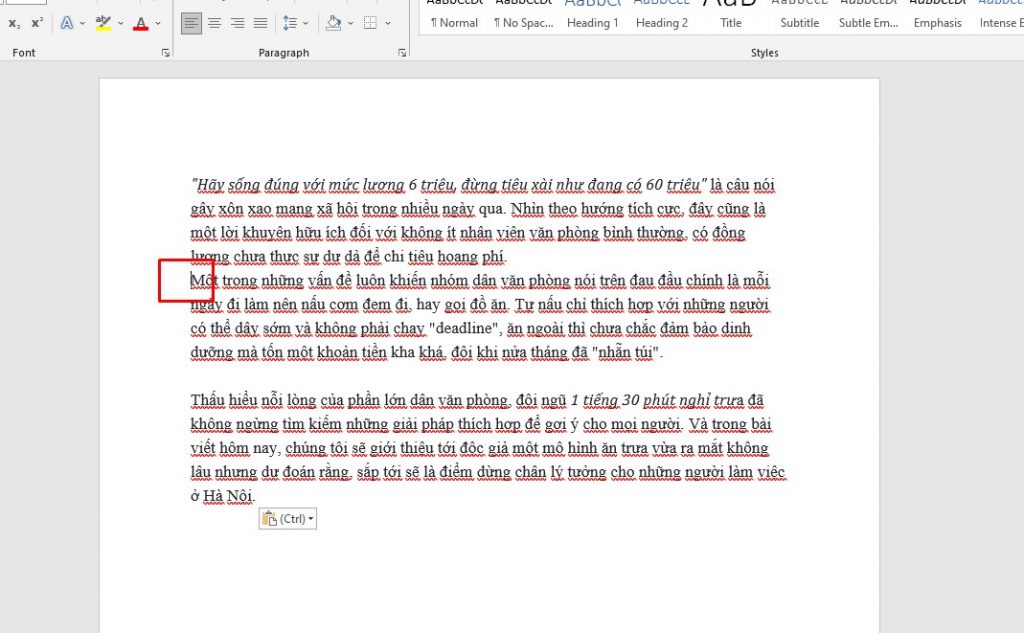The image size is (1024, 633).
Task: Click the Text Effects icon
Action: click(66, 23)
